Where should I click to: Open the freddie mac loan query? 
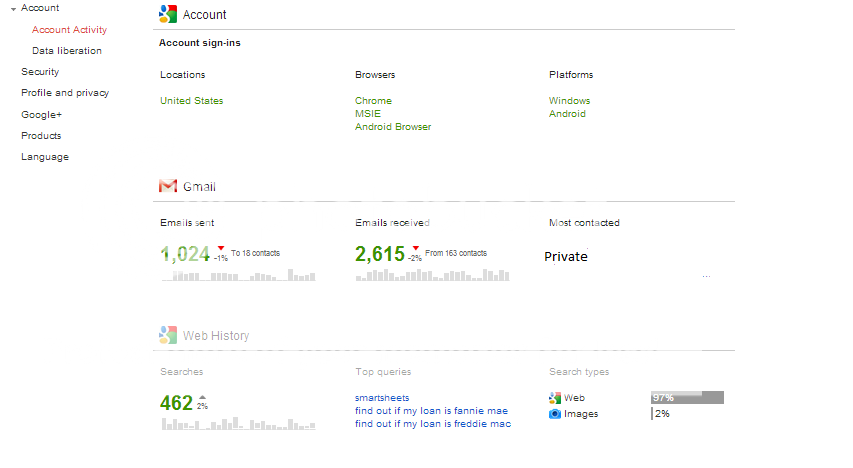[433, 424]
